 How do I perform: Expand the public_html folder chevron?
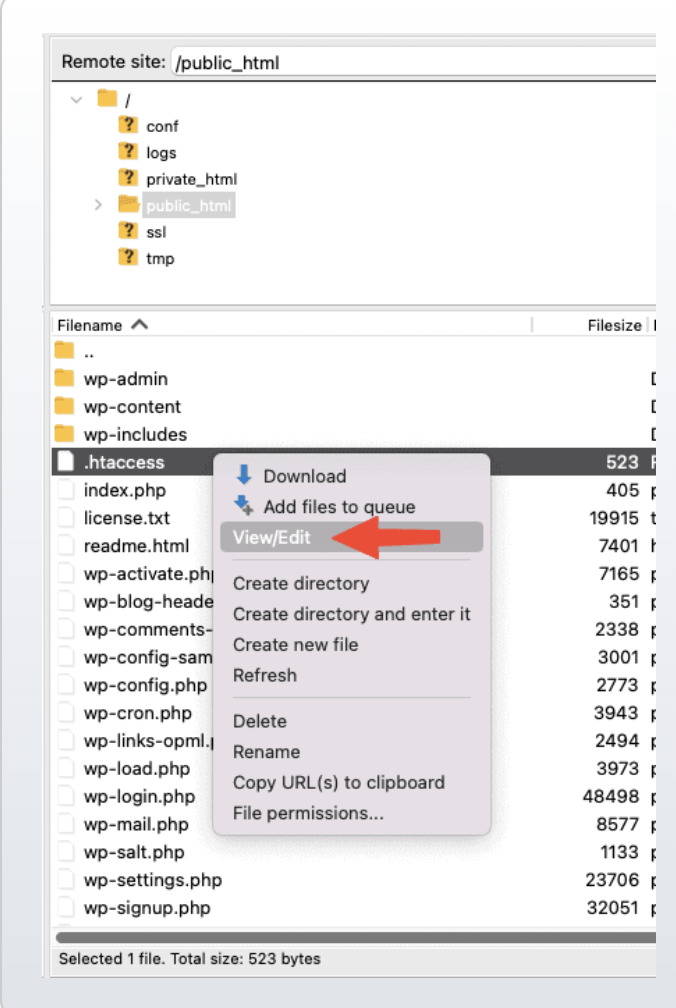98,205
